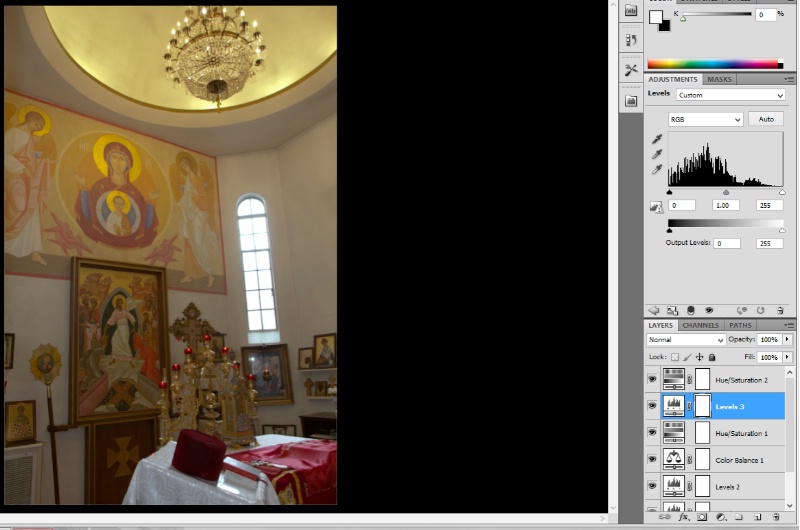Toggle adjustment layer visibility eye in Adjustments panel
The width and height of the screenshot is (800, 530).
coord(709,310)
